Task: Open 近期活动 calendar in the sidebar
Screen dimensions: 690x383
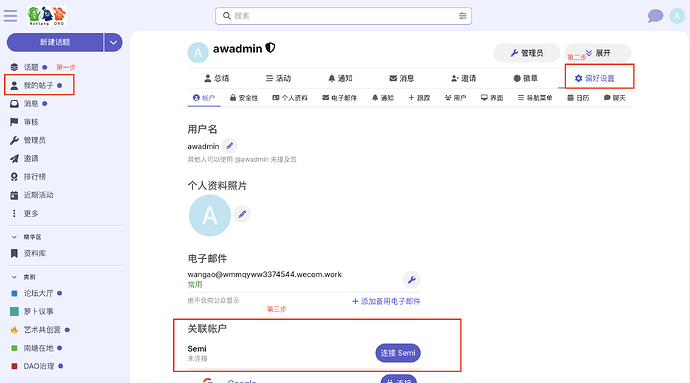Action: pyautogui.click(x=32, y=195)
